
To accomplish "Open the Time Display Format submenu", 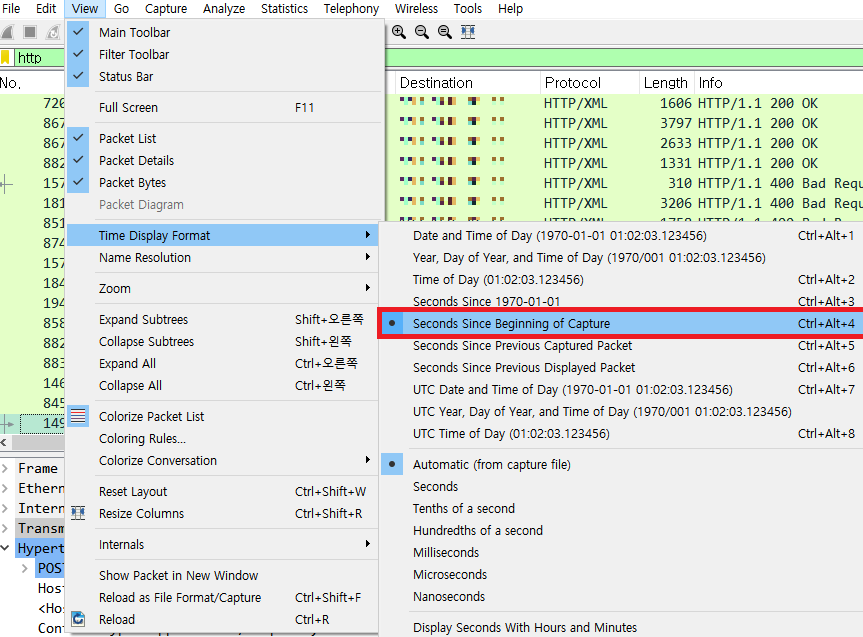I will click(222, 235).
